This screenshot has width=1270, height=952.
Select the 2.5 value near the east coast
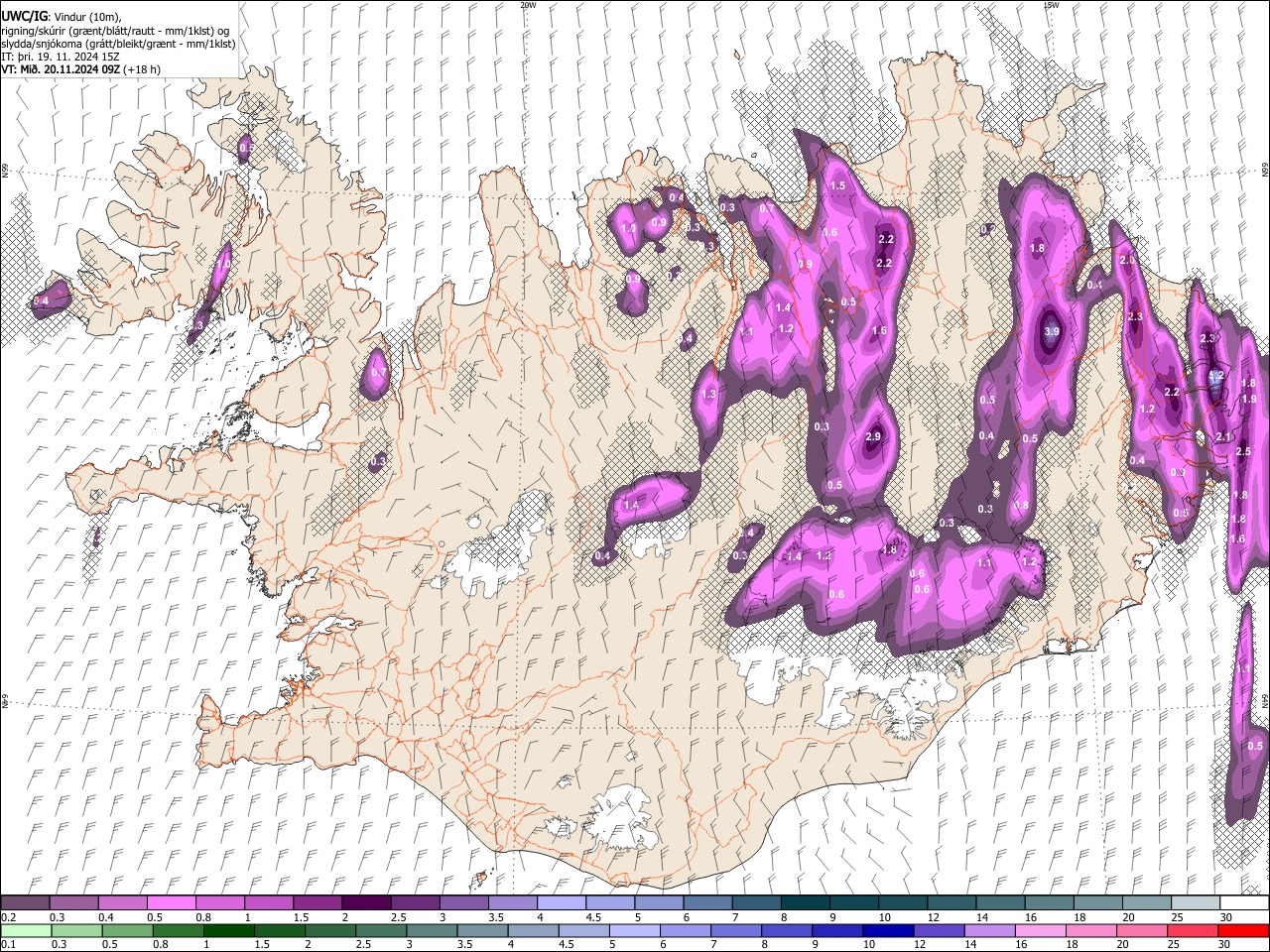[x=1243, y=451]
